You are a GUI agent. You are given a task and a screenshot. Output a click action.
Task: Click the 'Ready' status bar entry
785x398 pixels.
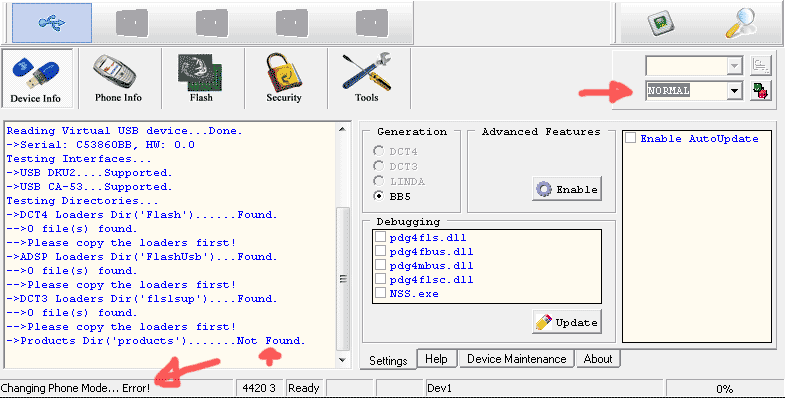click(303, 388)
